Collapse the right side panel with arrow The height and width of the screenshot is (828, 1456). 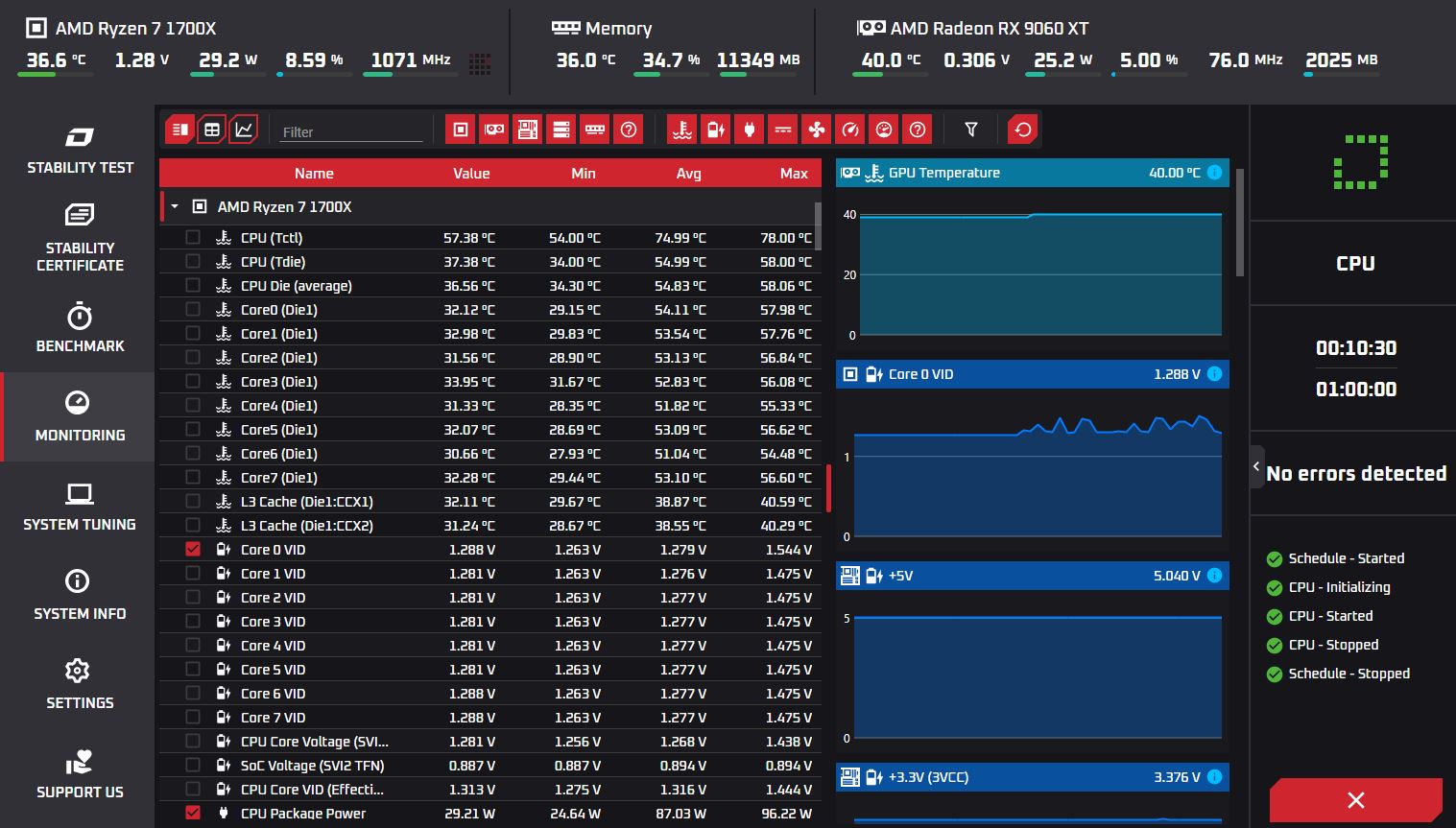click(1256, 467)
